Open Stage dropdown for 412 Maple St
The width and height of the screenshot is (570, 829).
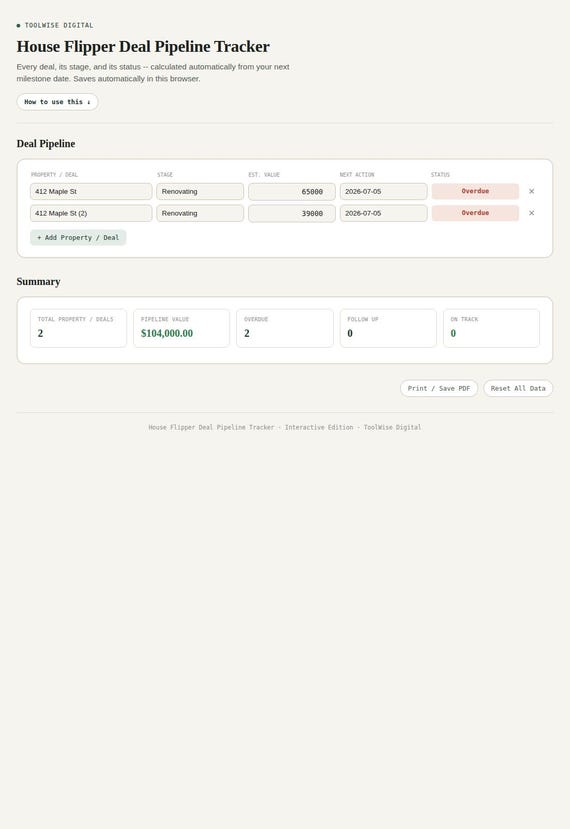pyautogui.click(x=200, y=191)
